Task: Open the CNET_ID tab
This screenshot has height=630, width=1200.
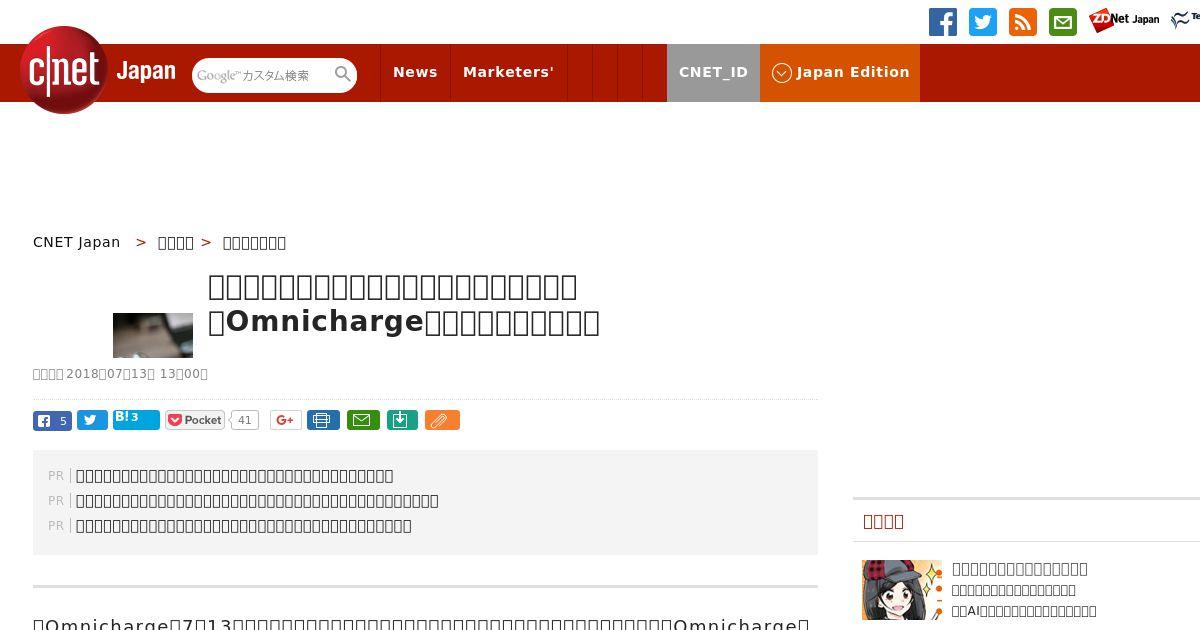Action: pos(713,73)
